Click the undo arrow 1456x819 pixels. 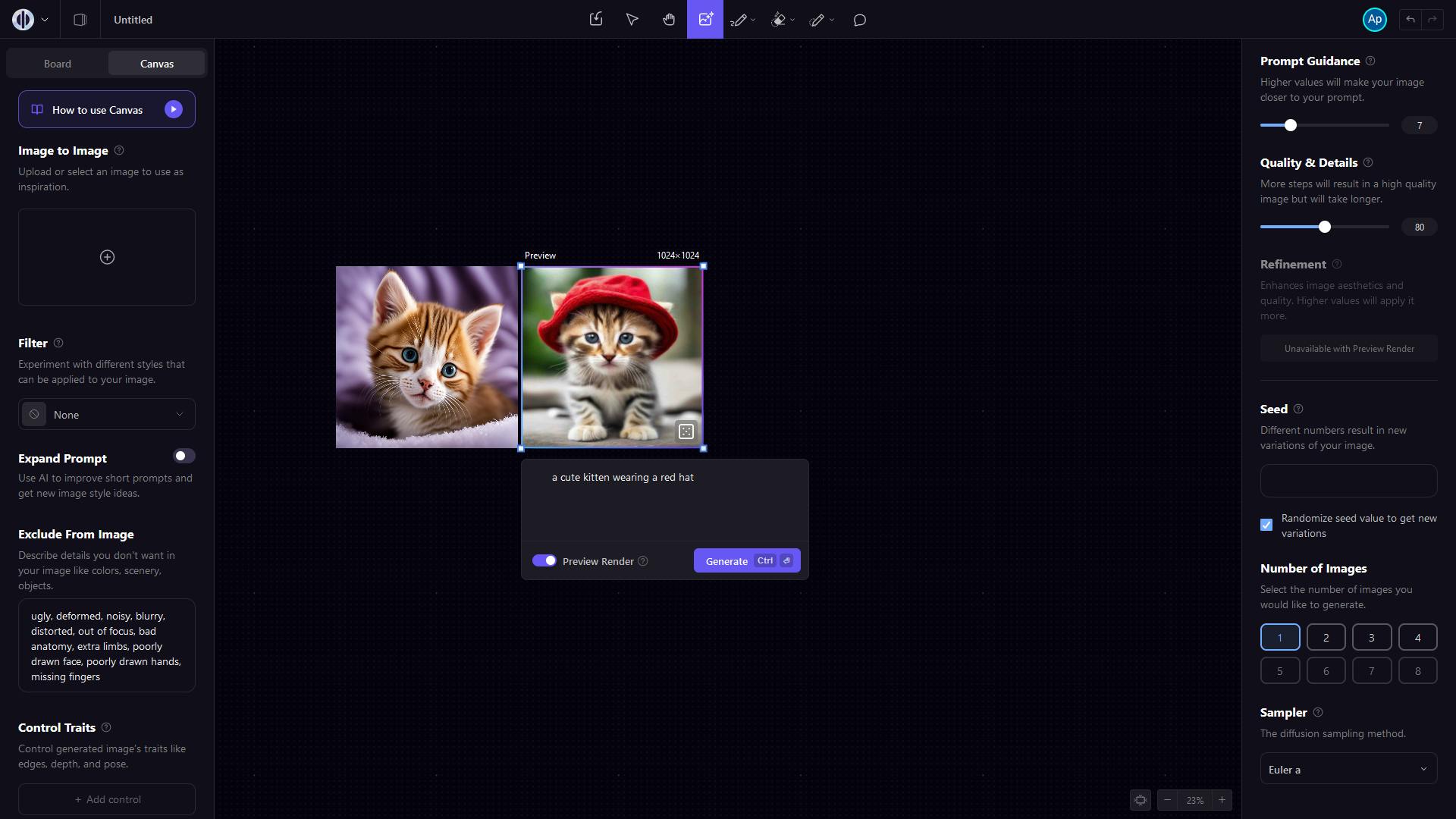click(1410, 20)
